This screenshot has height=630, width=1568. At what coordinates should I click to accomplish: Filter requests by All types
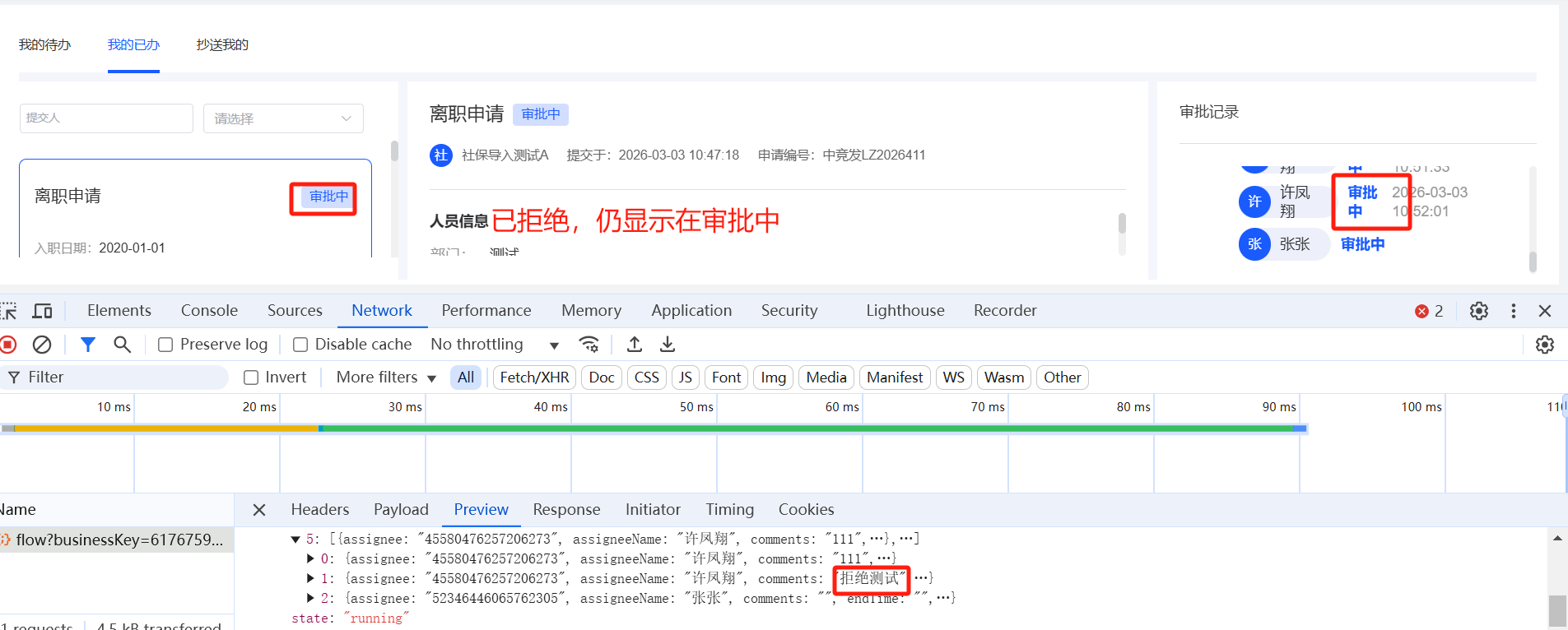click(x=466, y=378)
